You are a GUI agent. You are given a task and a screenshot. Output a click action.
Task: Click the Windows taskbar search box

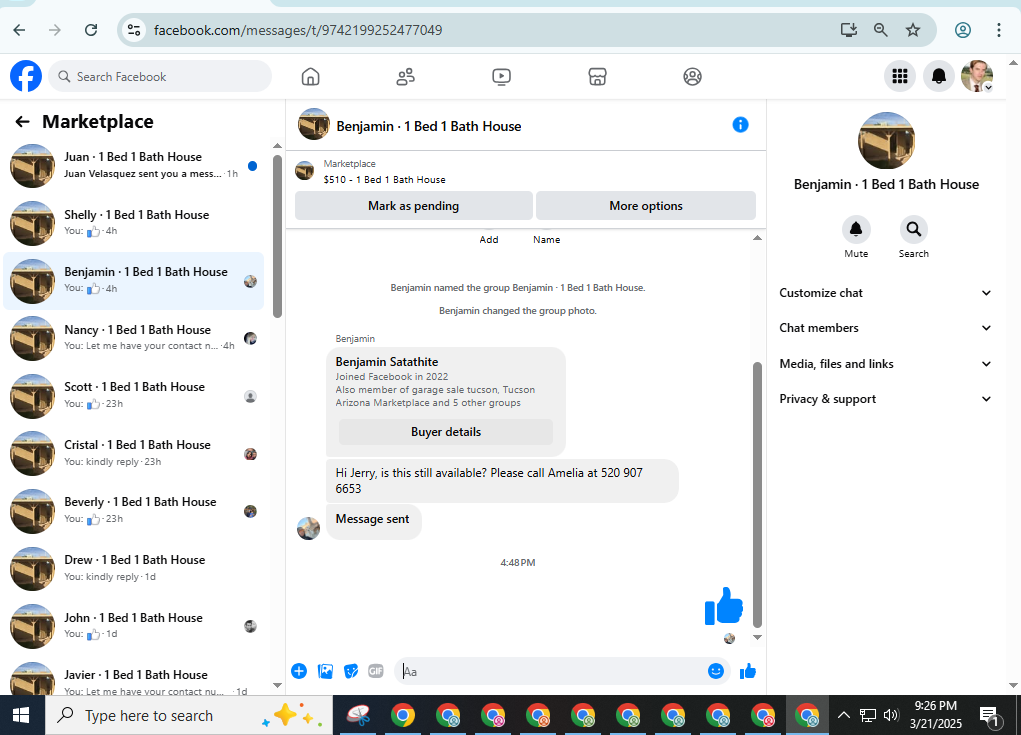point(189,715)
